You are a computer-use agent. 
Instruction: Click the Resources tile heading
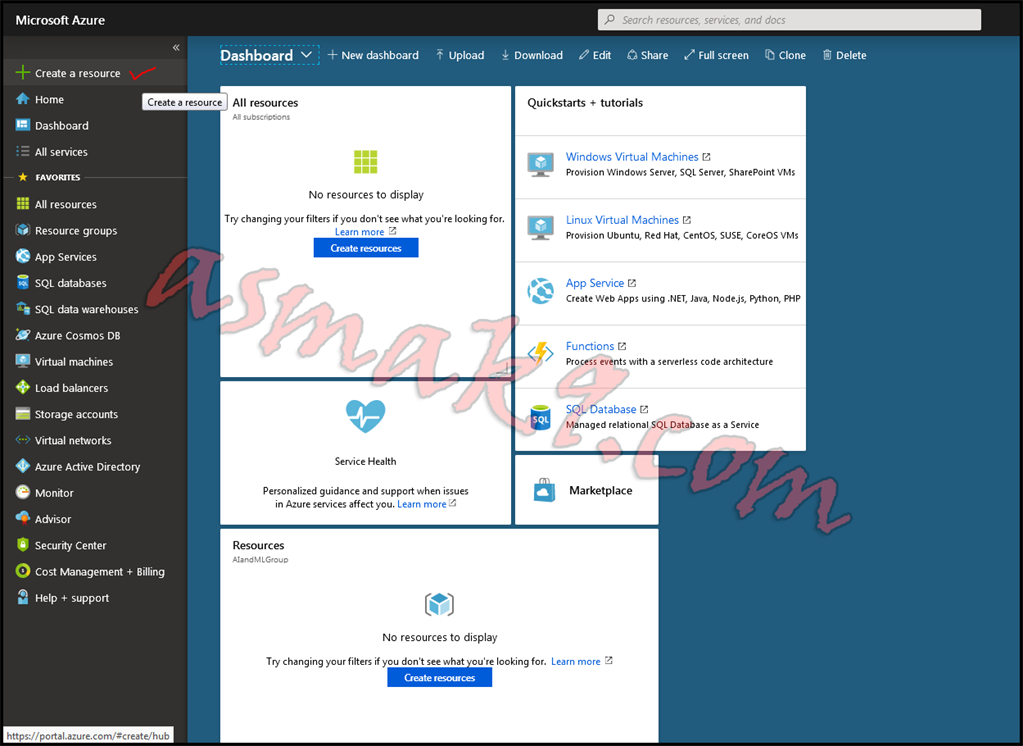click(258, 545)
